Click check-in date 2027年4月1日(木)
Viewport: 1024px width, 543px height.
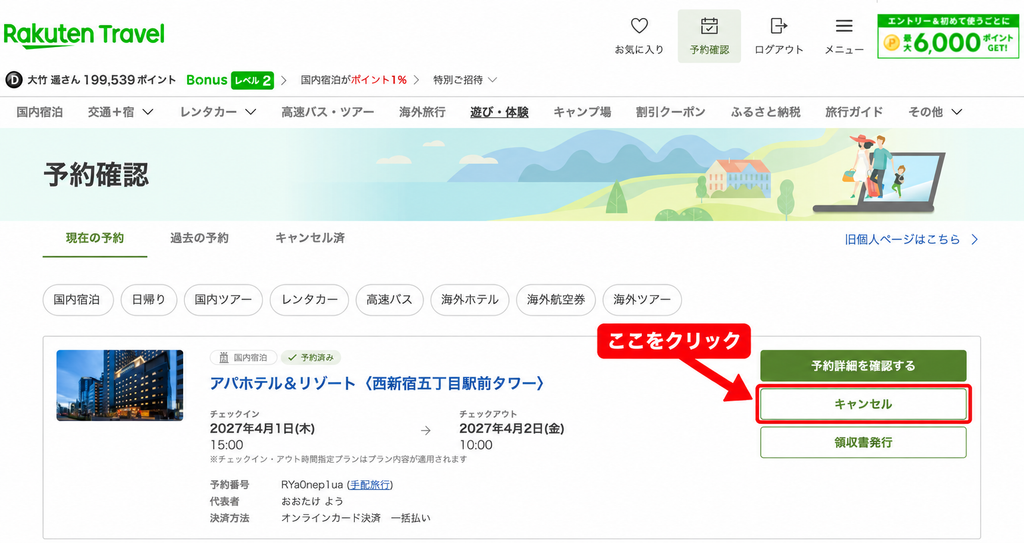[262, 429]
